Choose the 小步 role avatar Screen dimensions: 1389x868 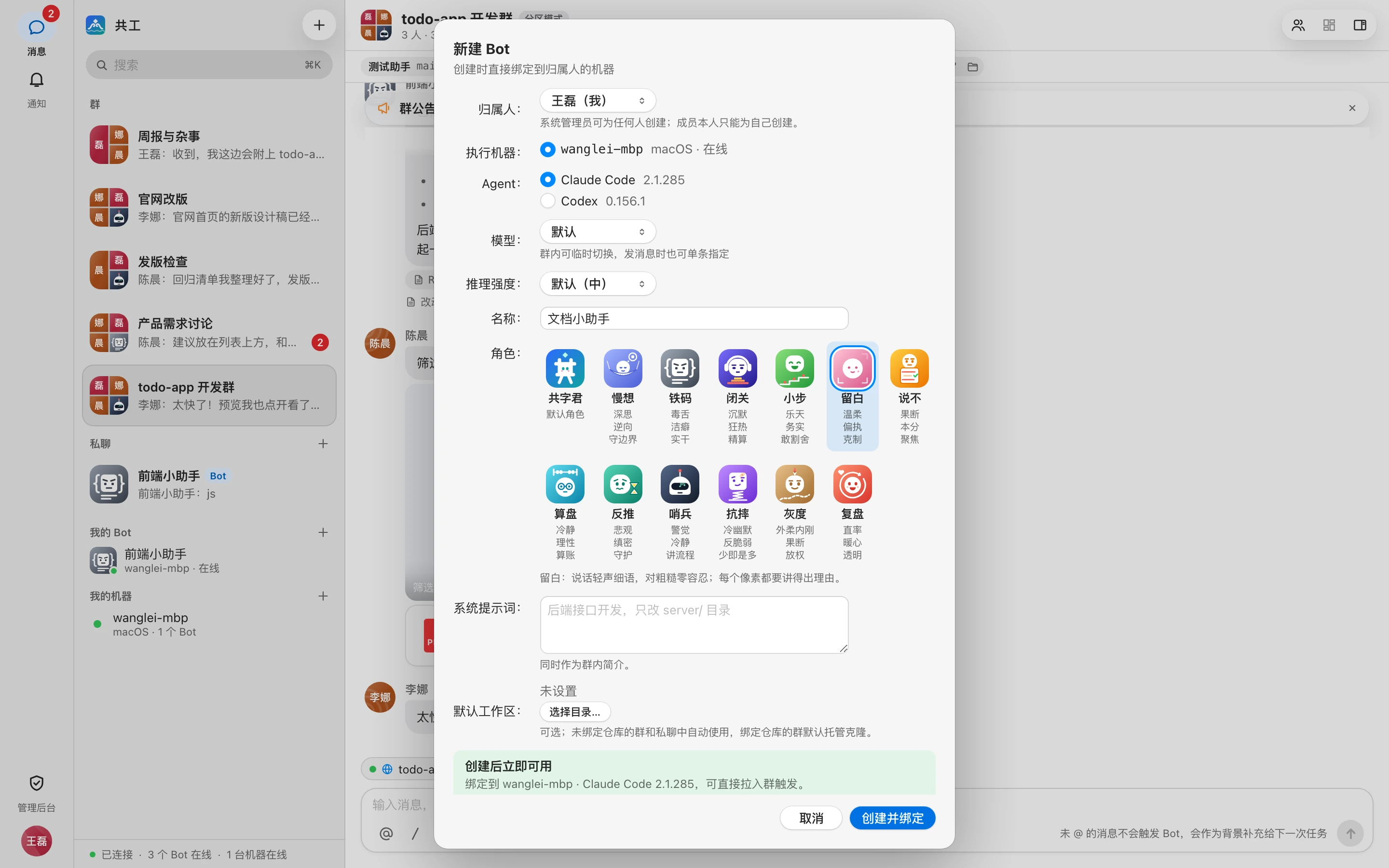[x=794, y=368]
